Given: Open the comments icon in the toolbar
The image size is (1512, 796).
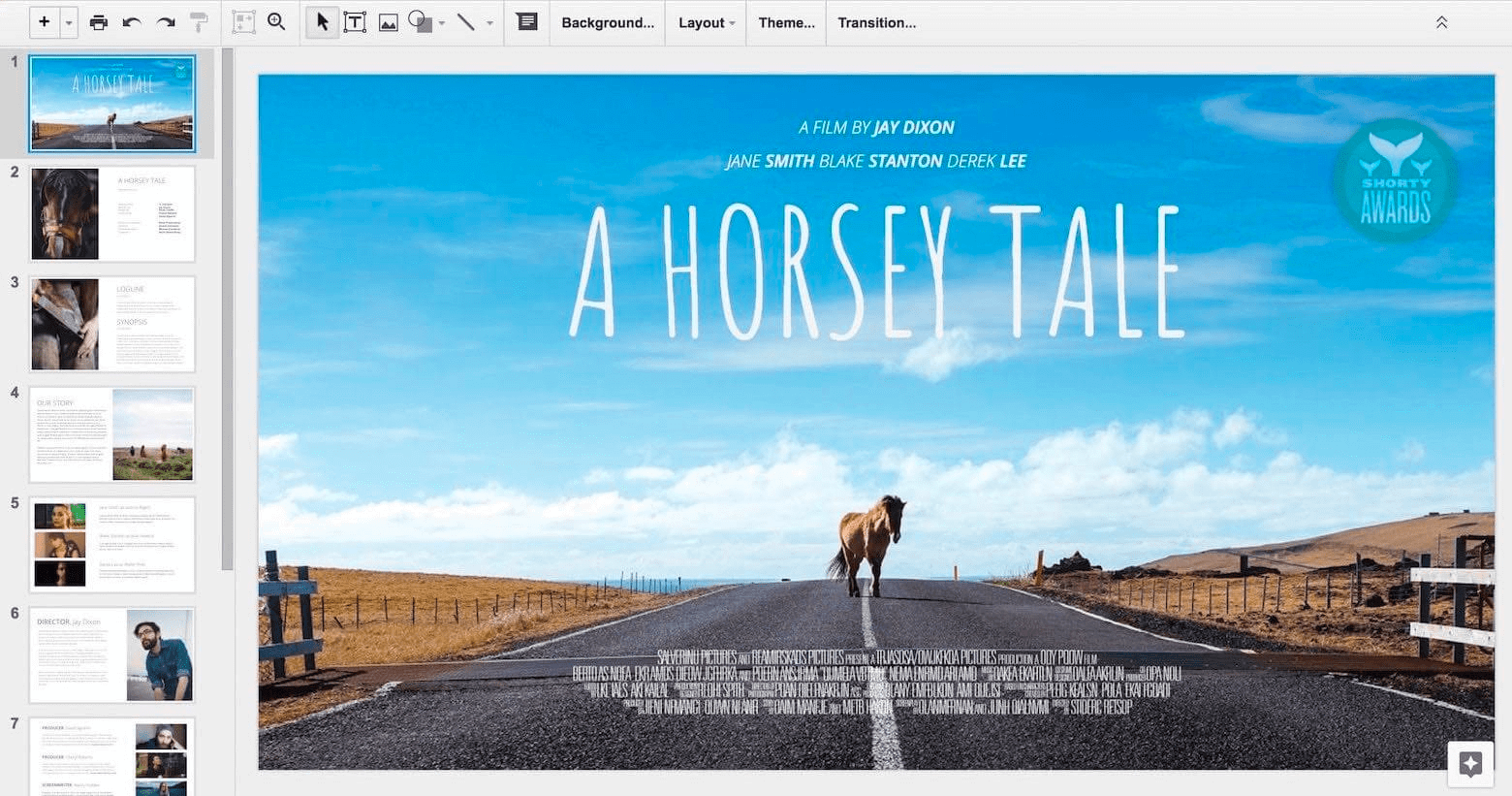Looking at the screenshot, I should (526, 21).
